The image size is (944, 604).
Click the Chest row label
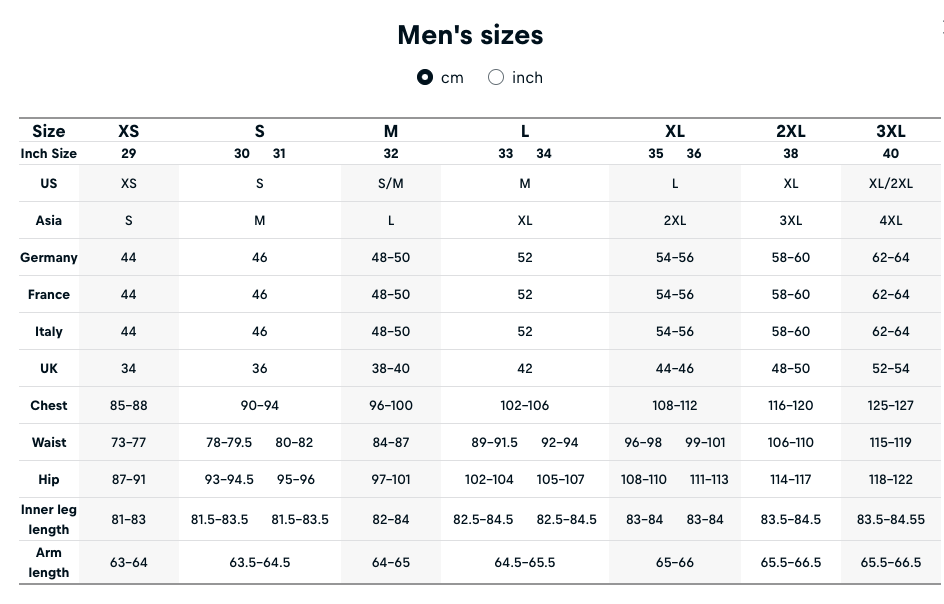[x=49, y=405]
